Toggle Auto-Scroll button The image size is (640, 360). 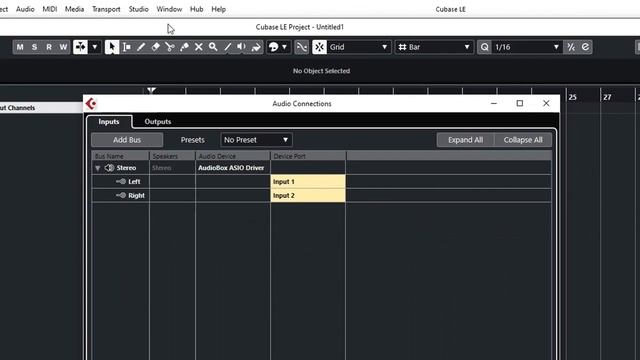click(x=80, y=47)
